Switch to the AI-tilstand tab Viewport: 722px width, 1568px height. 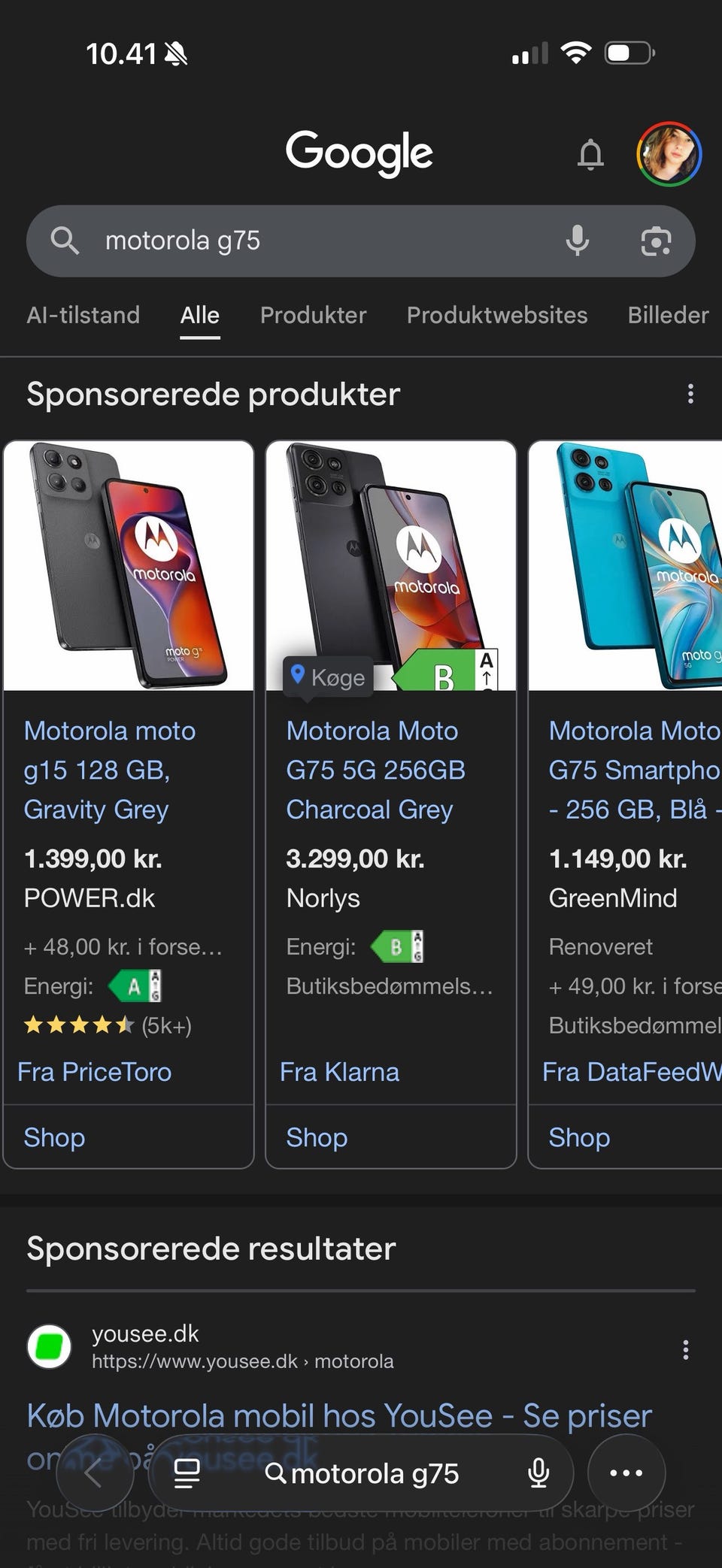click(x=83, y=315)
